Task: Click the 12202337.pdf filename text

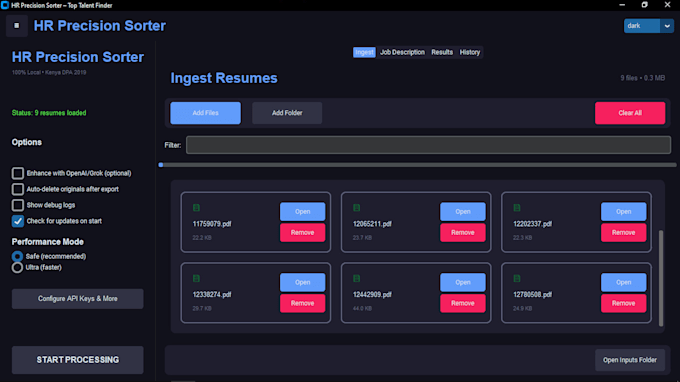Action: (x=533, y=224)
